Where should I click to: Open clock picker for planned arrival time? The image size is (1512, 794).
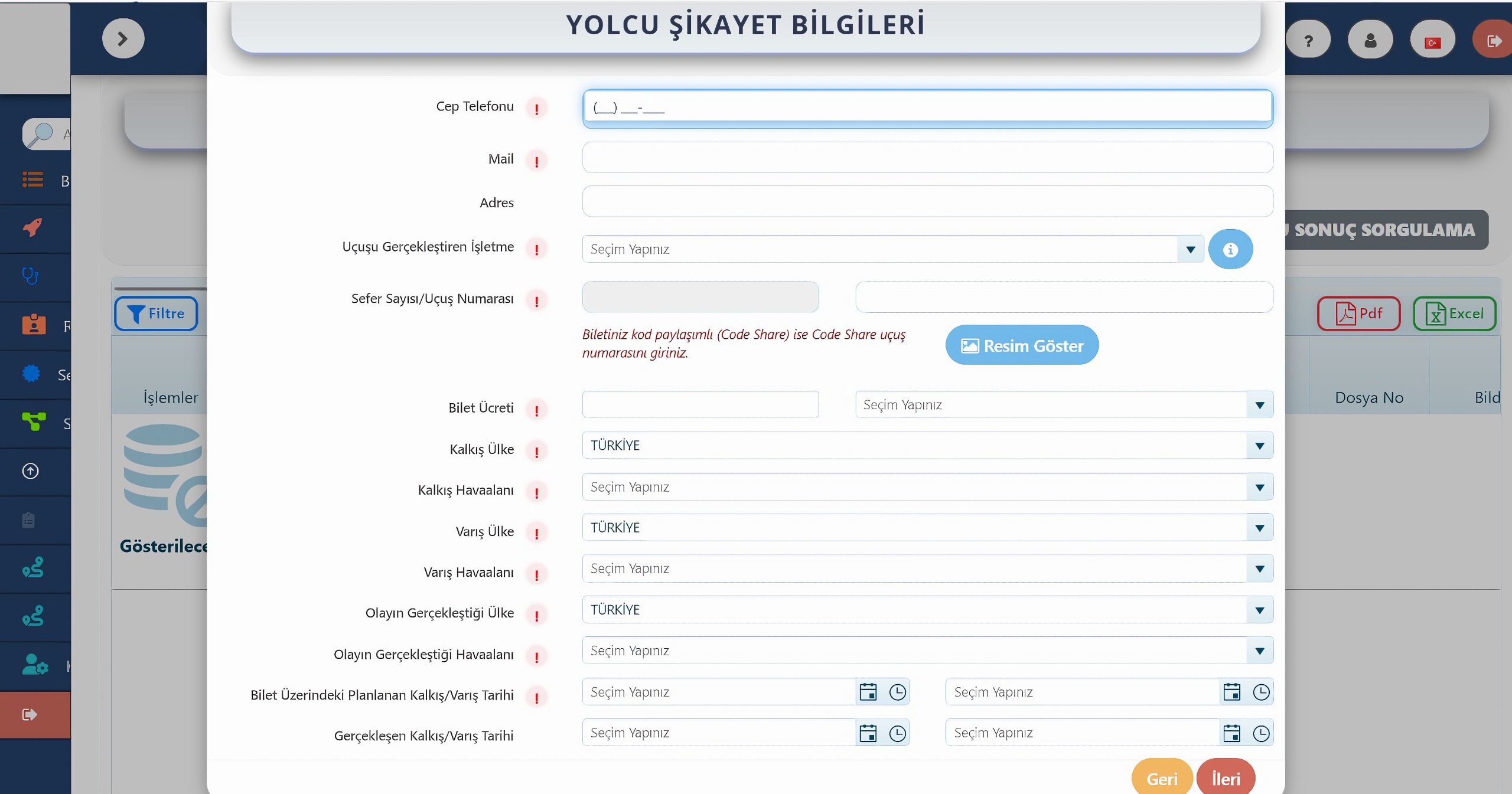[x=1260, y=692]
